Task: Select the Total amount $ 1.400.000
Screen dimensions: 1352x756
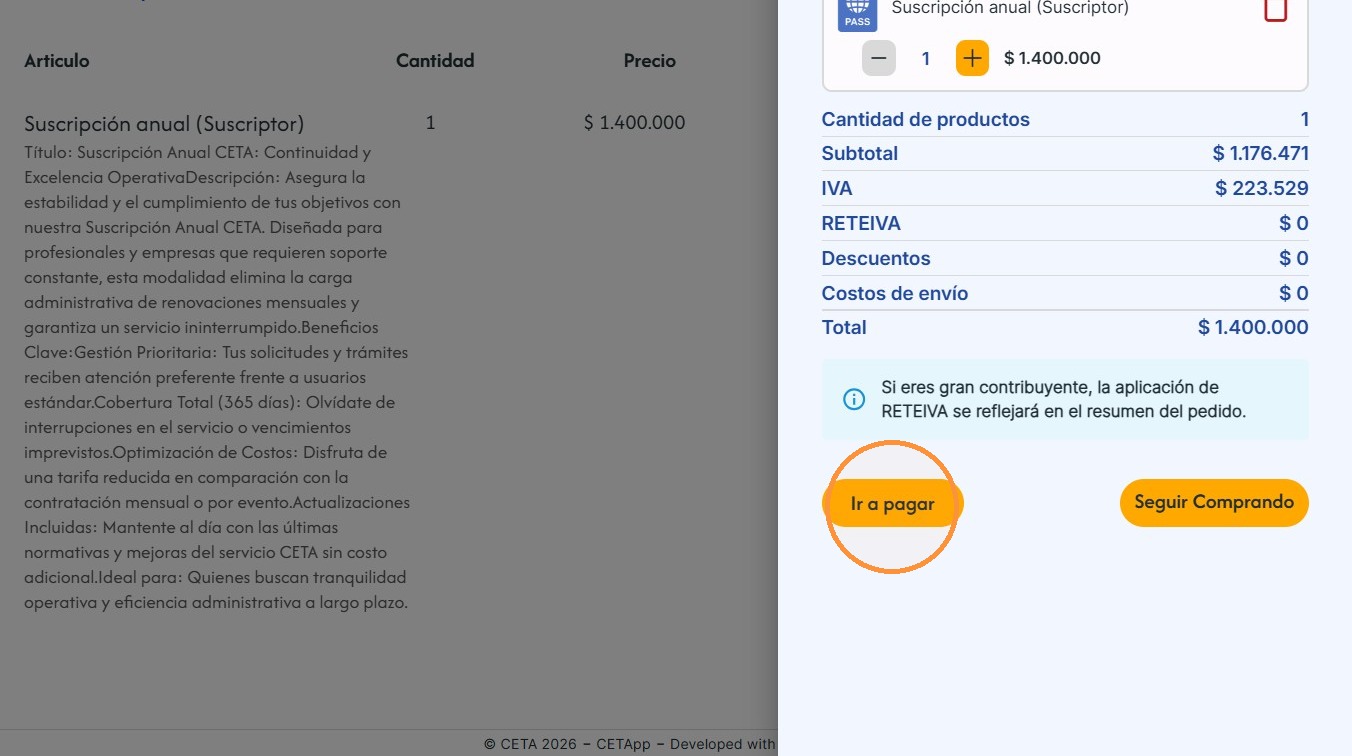Action: 1253,327
